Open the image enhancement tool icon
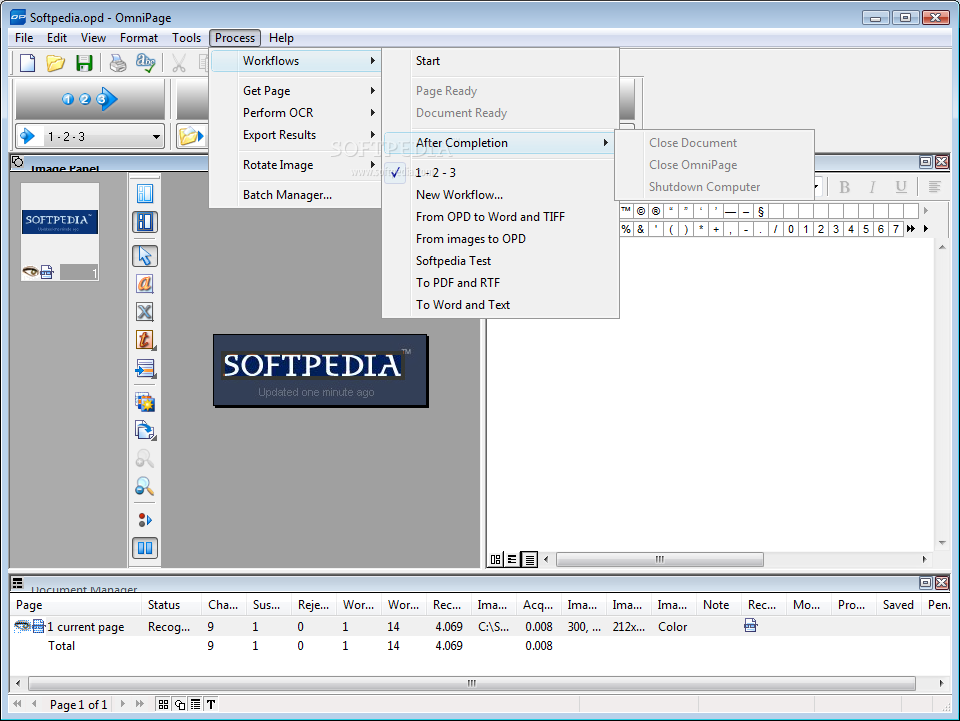Screen dimensions: 960x721 pos(145,402)
